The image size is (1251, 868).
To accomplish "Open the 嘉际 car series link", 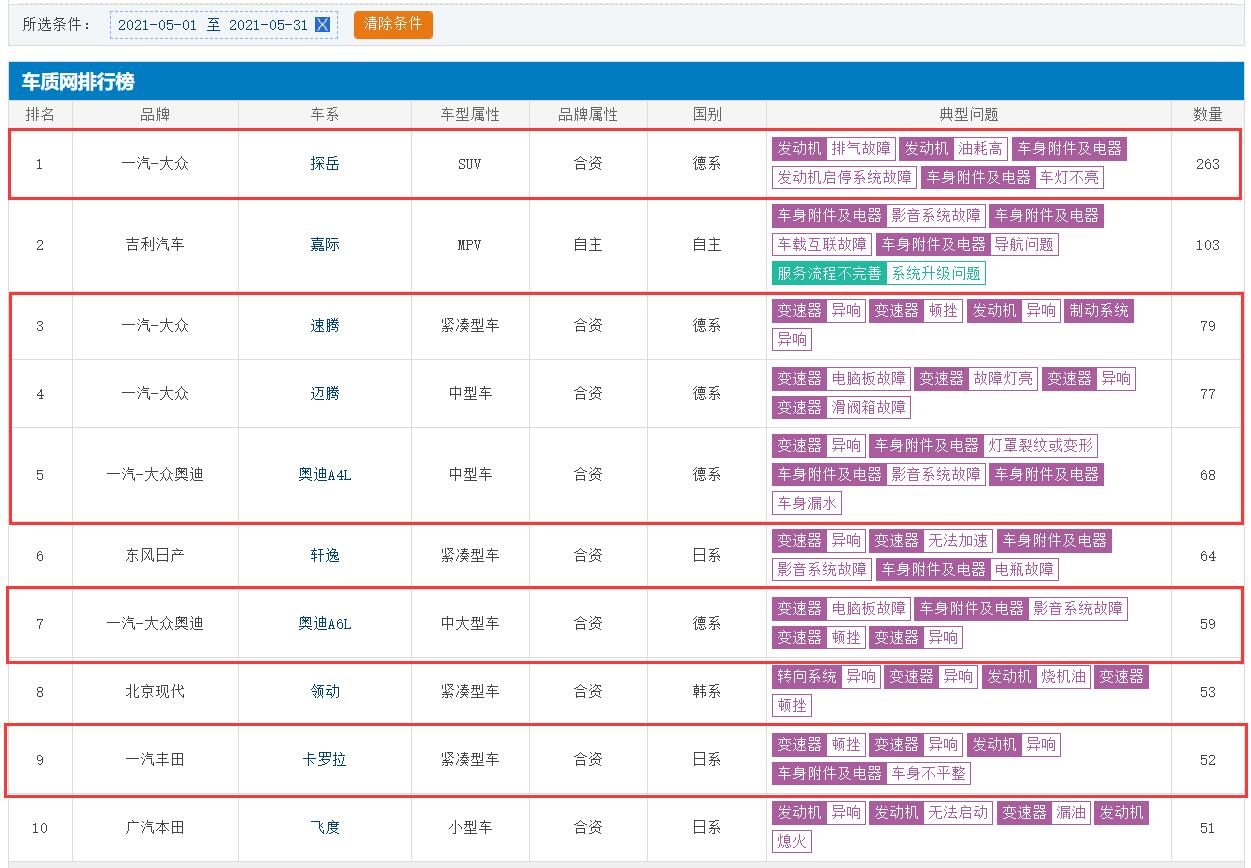I will point(325,245).
